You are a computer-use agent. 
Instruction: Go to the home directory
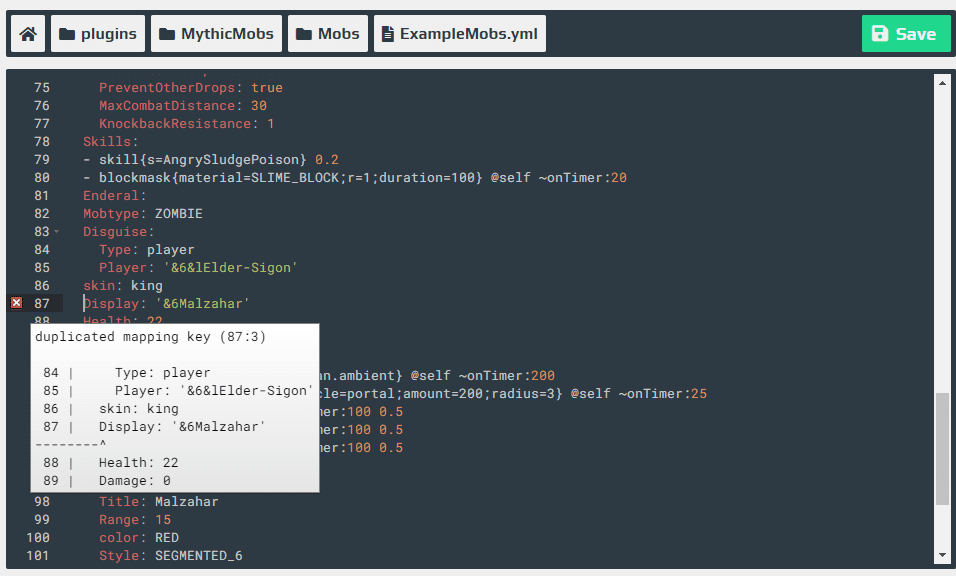click(28, 34)
